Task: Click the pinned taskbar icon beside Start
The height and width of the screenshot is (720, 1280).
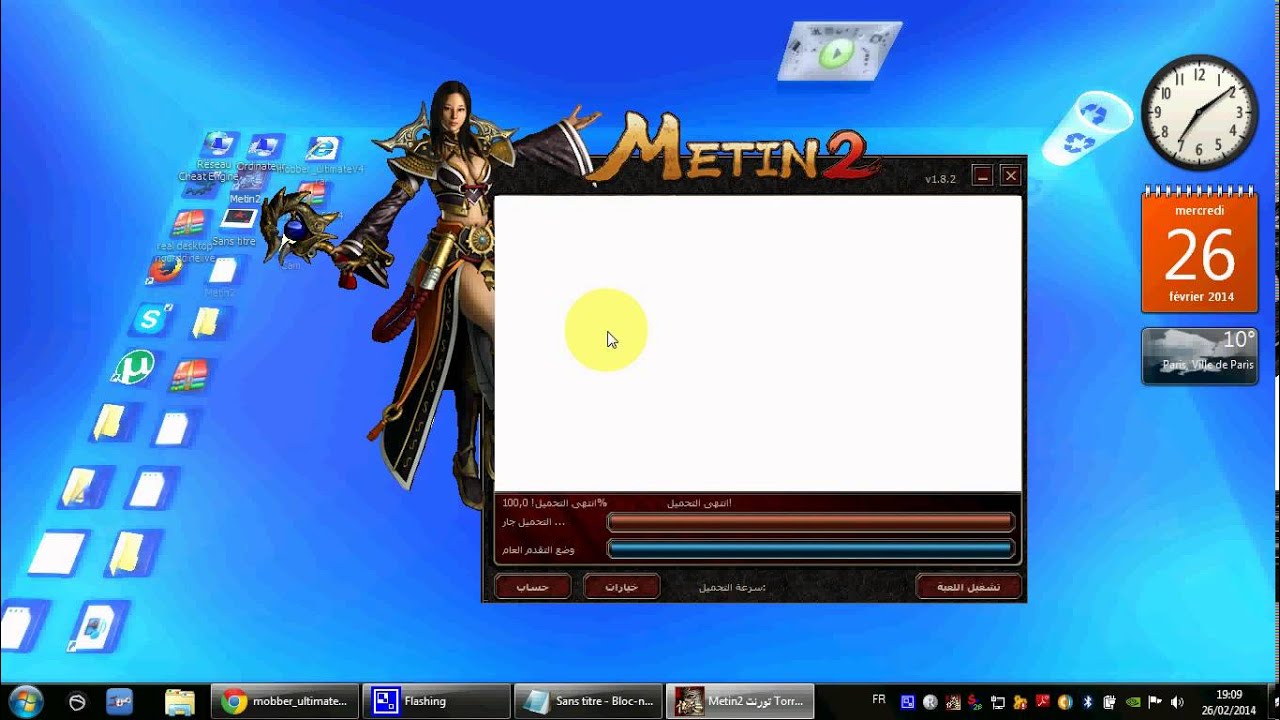Action: click(x=77, y=702)
